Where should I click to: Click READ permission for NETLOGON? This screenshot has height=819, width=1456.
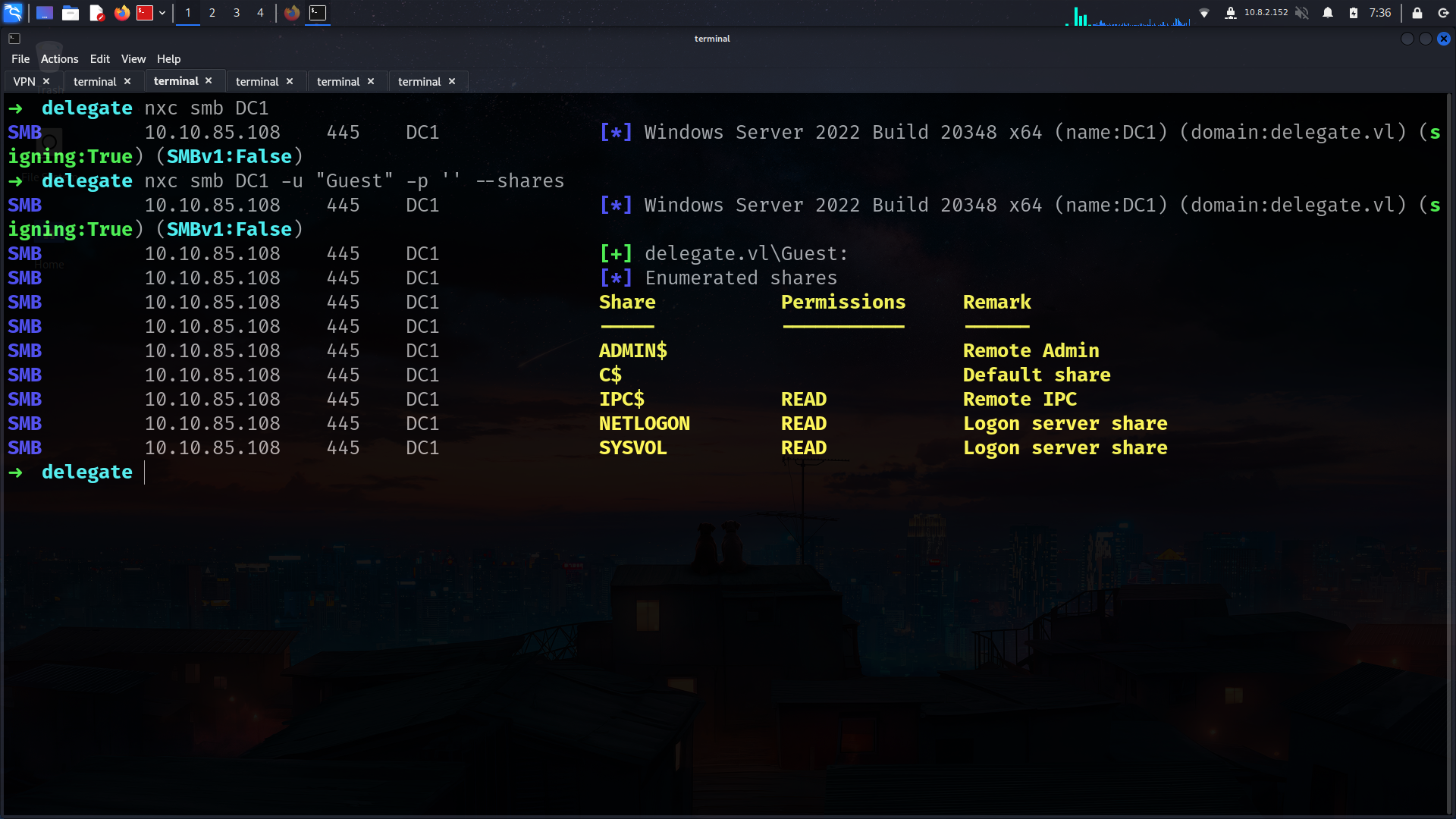pyautogui.click(x=804, y=424)
